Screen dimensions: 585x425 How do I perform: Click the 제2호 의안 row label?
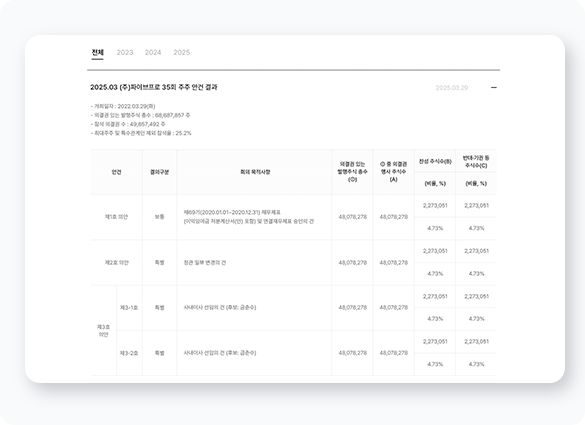(116, 263)
